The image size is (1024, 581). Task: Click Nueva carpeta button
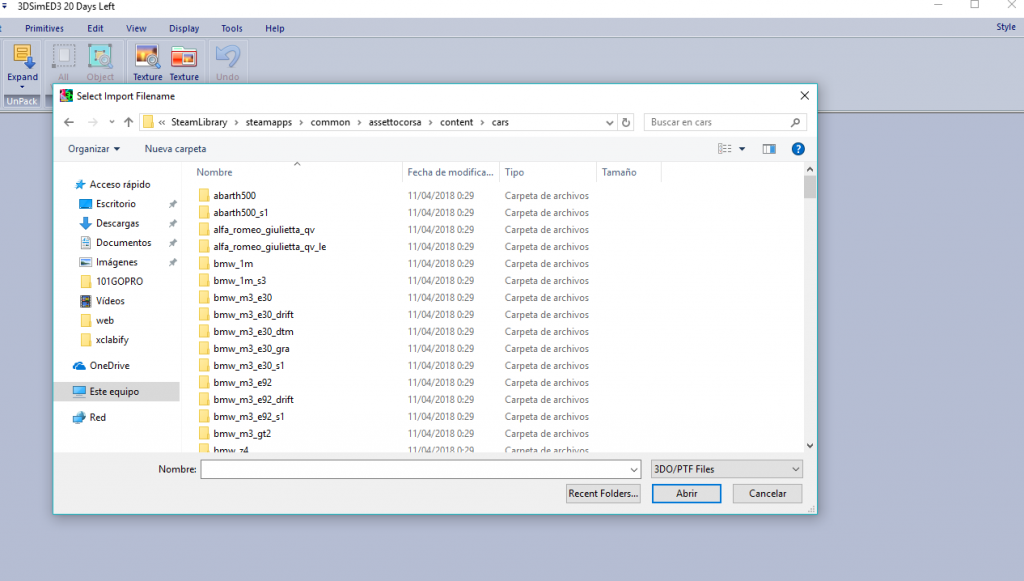tap(175, 149)
